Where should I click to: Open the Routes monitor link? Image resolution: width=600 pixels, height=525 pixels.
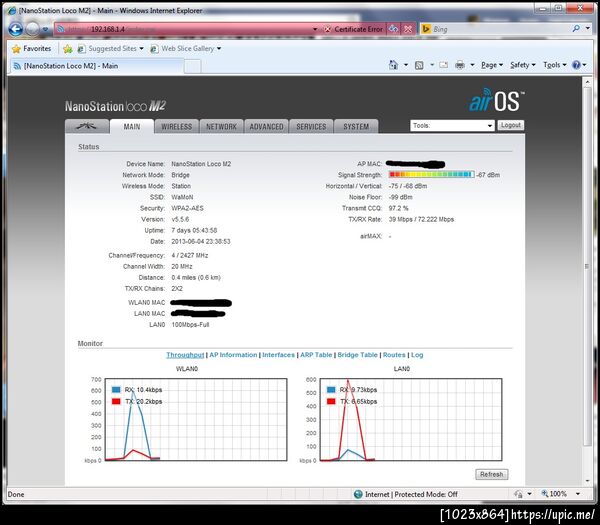394,355
